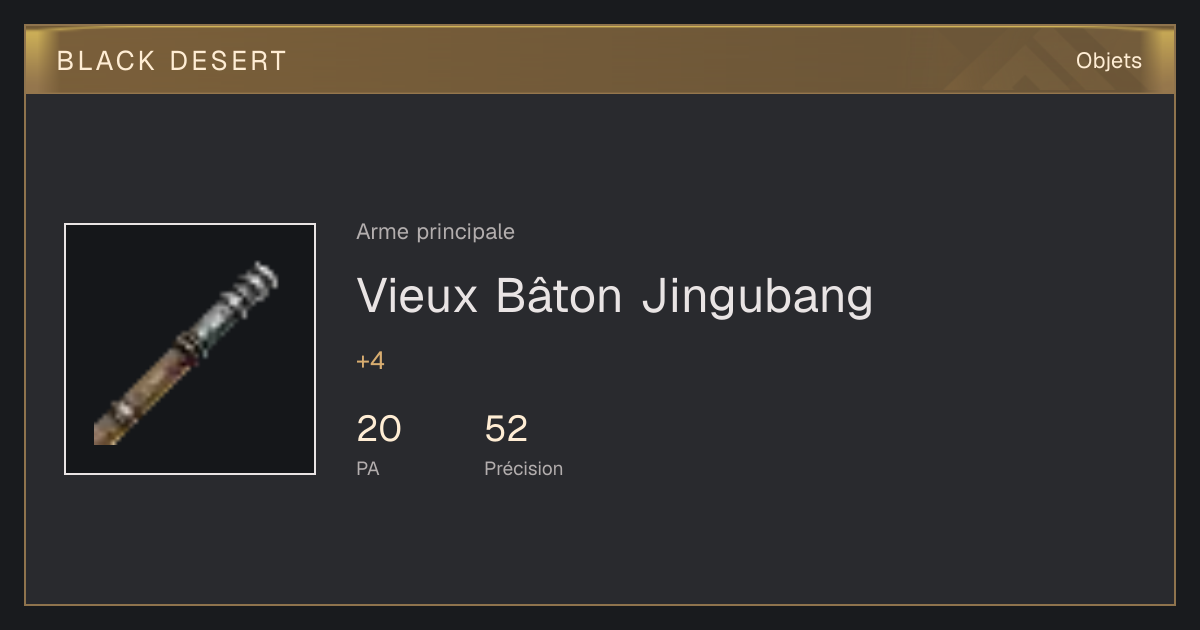1200x630 pixels.
Task: Click the word Jingubang in the title
Action: point(757,298)
